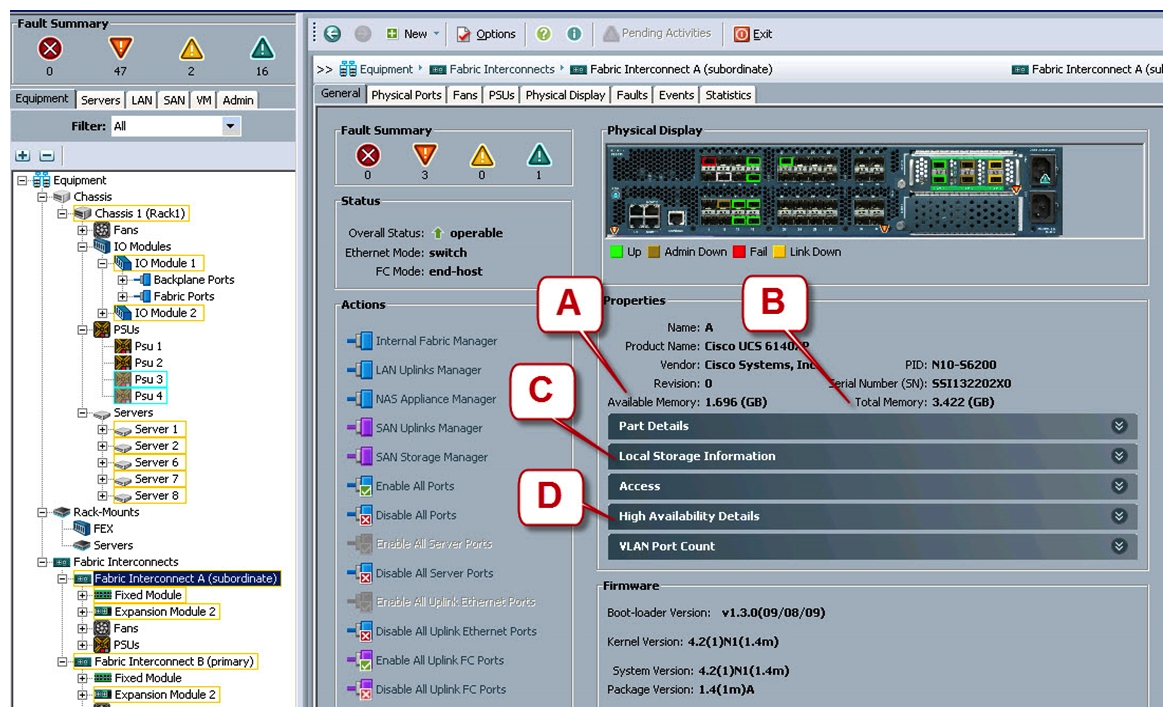Switch to the VM navigation tab
Viewport: 1172px width, 716px height.
pos(203,99)
